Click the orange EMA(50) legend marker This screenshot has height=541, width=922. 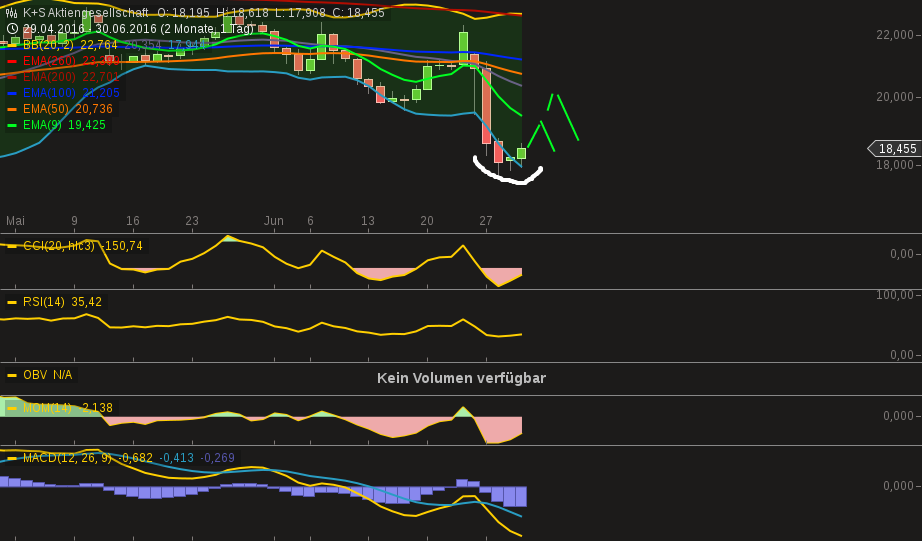[x=12, y=109]
